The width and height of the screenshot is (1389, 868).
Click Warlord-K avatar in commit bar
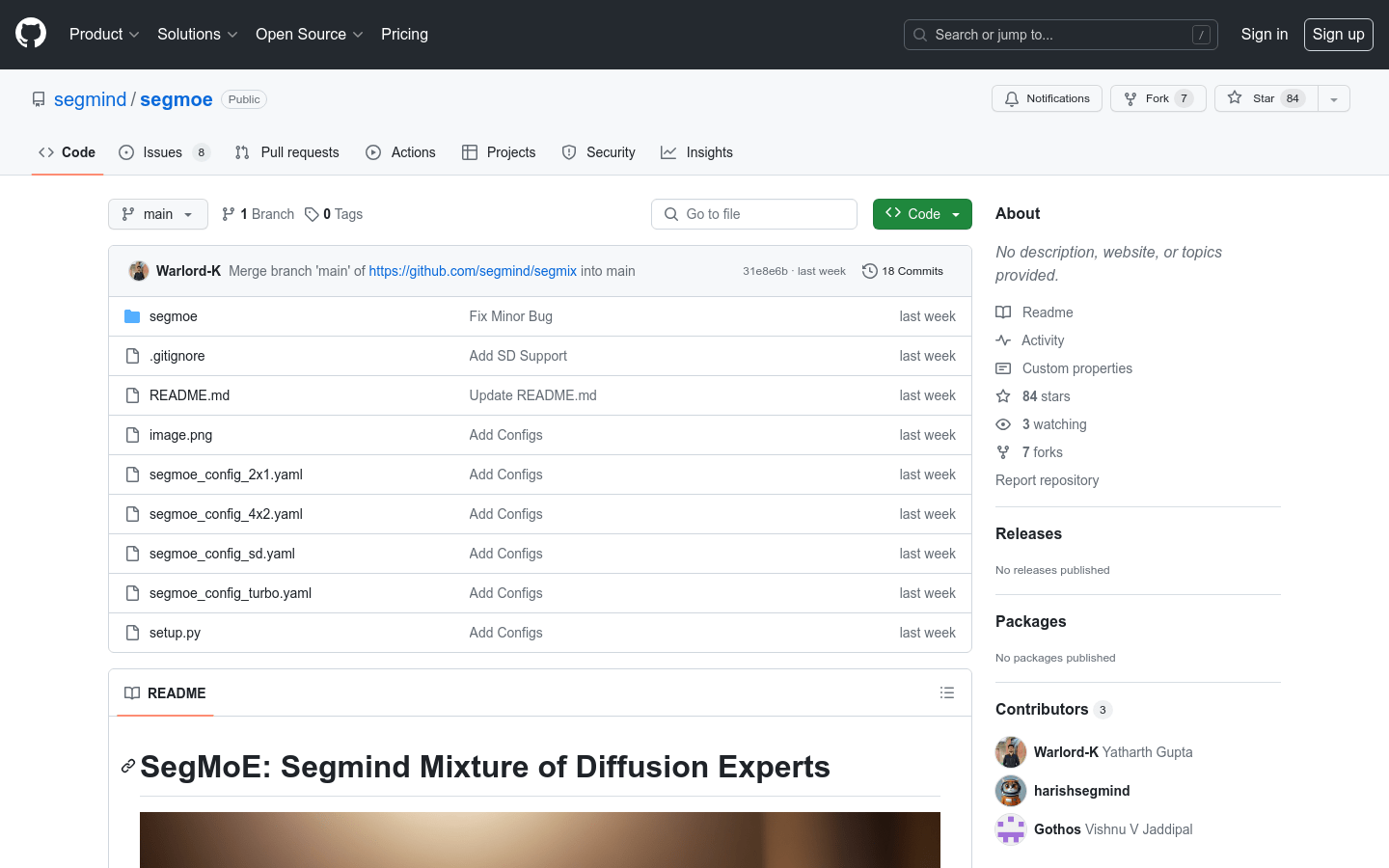click(x=139, y=271)
